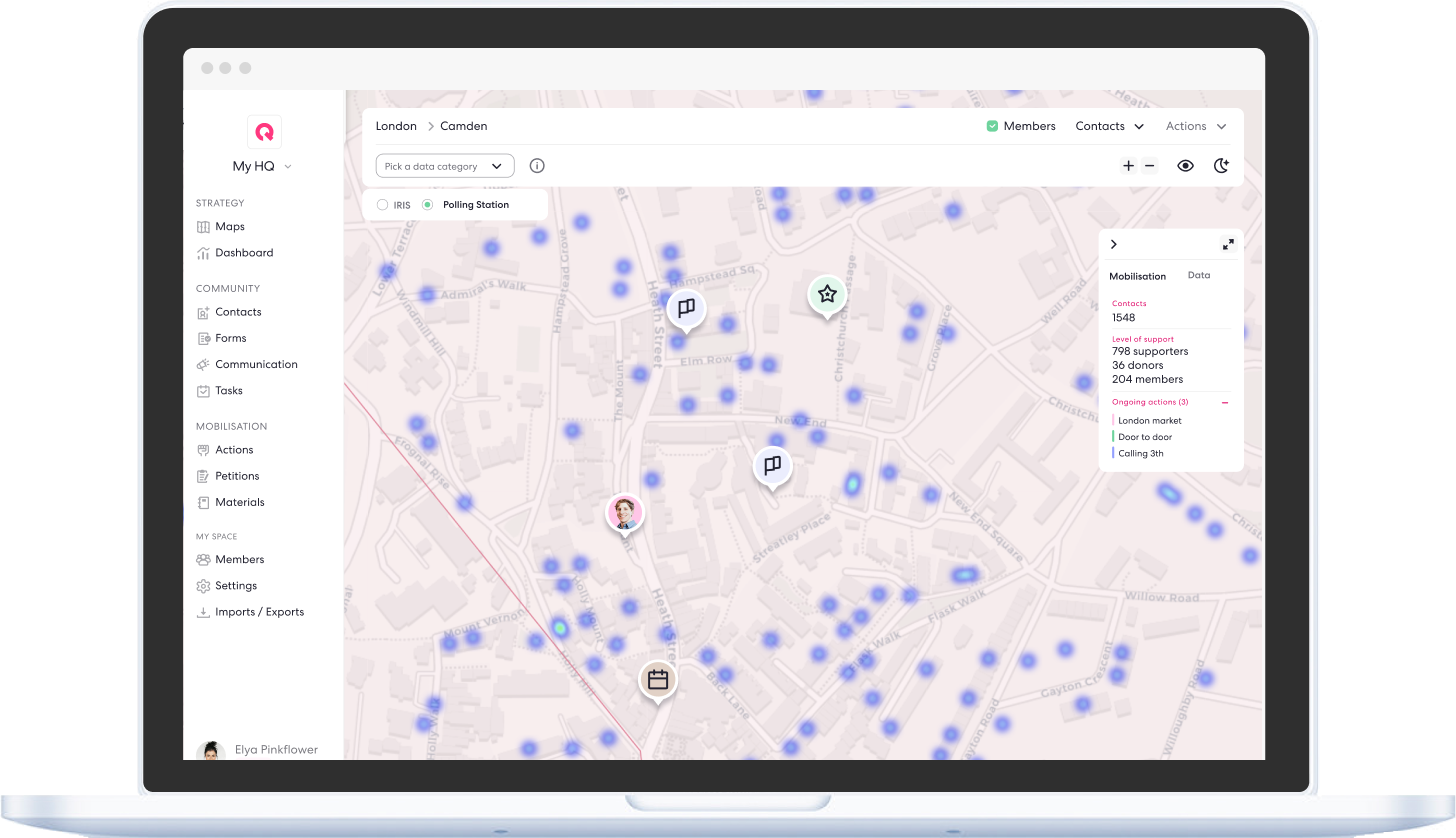The width and height of the screenshot is (1456, 838).
Task: Uncheck the Members checkbox
Action: [992, 126]
